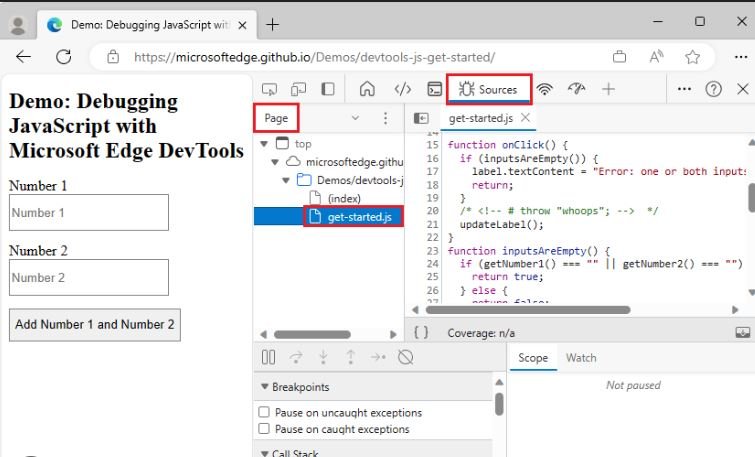Viewport: 755px width, 457px height.
Task: Open navigator tabs dropdown chevron
Action: (355, 118)
